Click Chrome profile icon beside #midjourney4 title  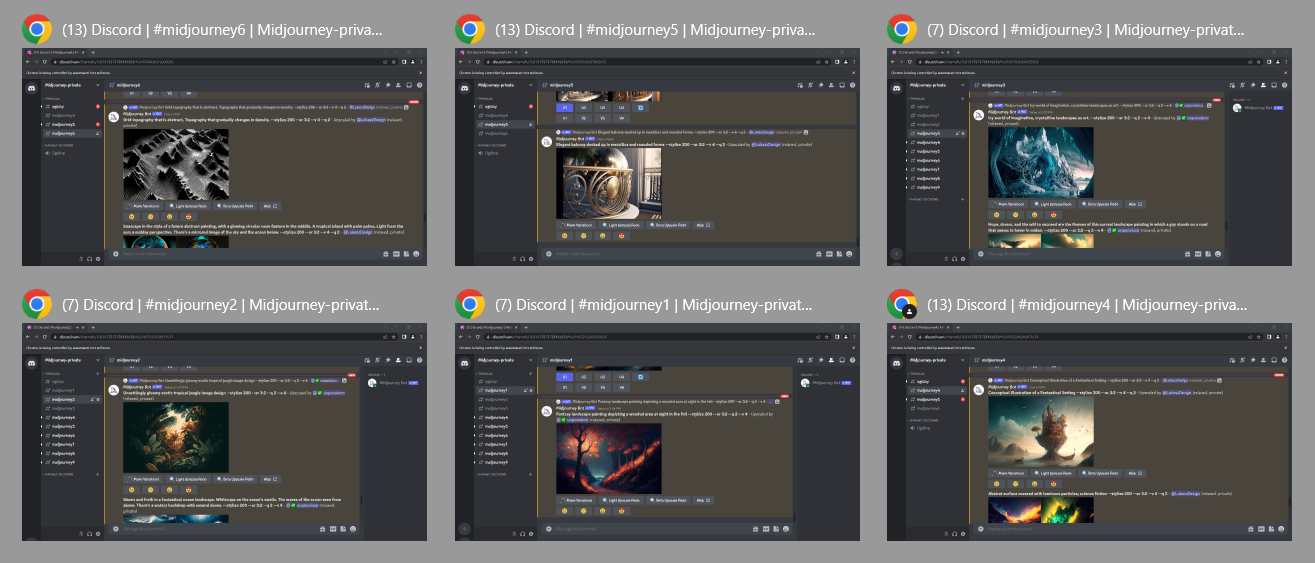pyautogui.click(x=903, y=304)
